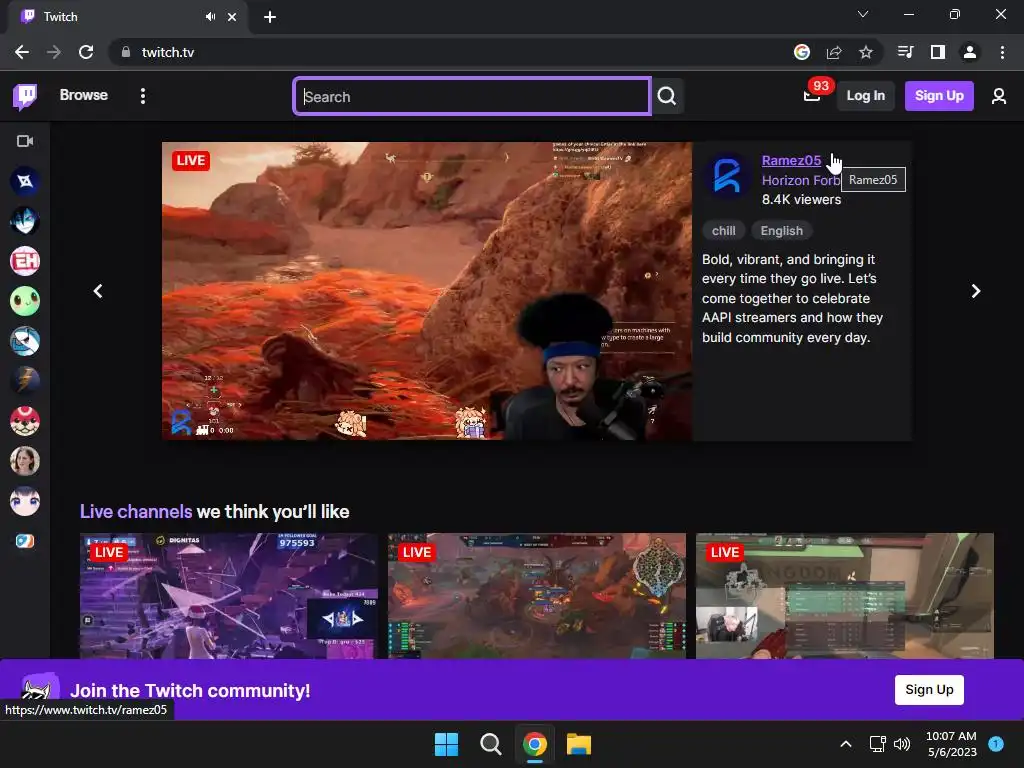Screen dimensions: 1024x768
Task: Click Sign Up in the purple banner
Action: pos(929,690)
